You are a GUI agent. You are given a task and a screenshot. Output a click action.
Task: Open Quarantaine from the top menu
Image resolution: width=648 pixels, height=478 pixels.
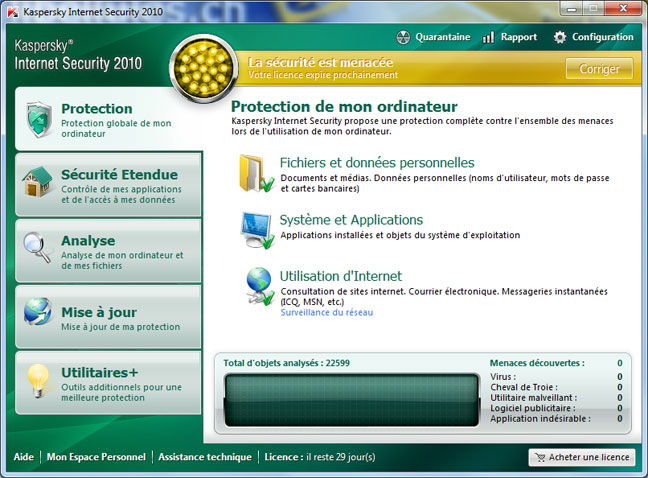pyautogui.click(x=433, y=37)
